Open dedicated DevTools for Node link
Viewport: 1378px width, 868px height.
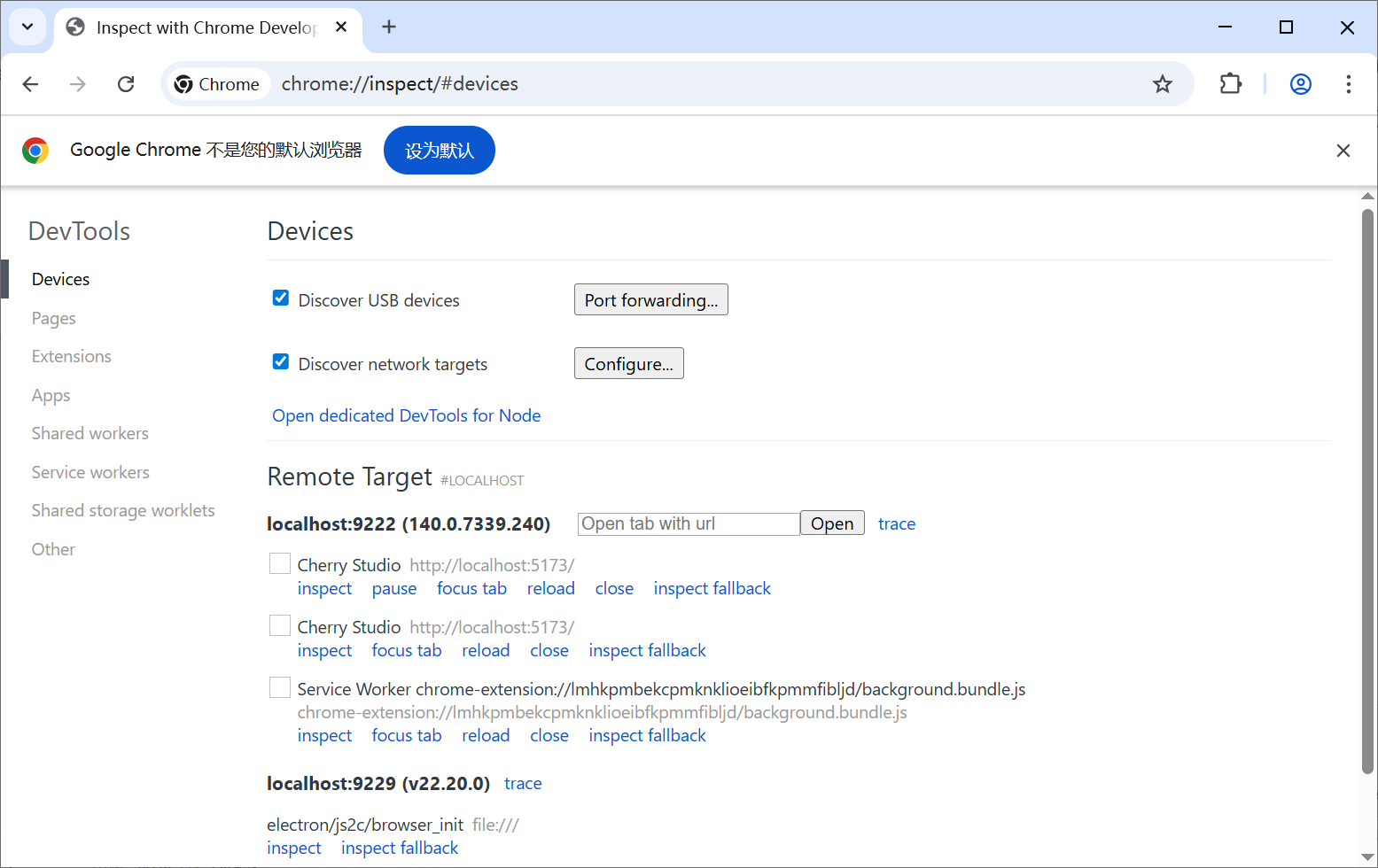click(407, 415)
